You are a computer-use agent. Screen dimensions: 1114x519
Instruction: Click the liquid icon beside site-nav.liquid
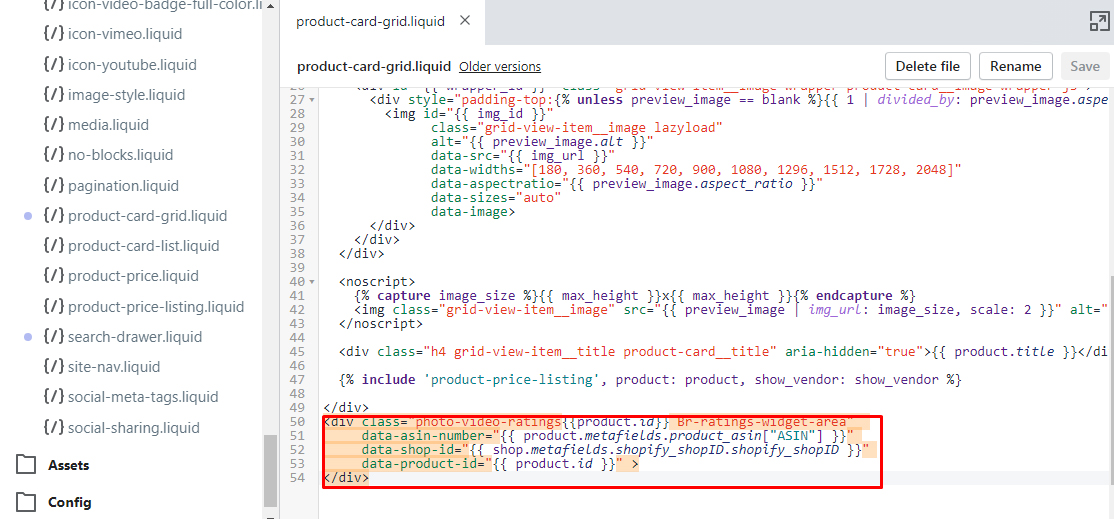[54, 367]
